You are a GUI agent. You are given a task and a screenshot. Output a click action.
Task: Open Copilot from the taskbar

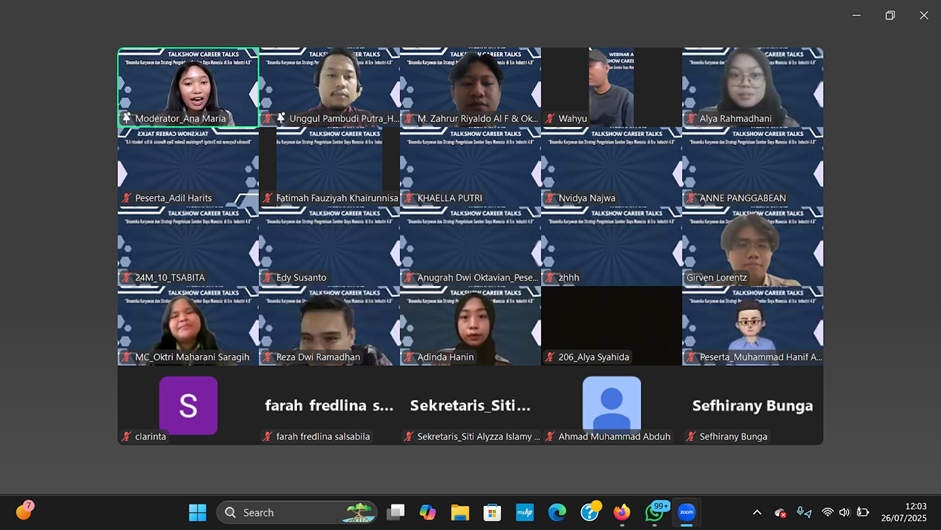tap(428, 512)
